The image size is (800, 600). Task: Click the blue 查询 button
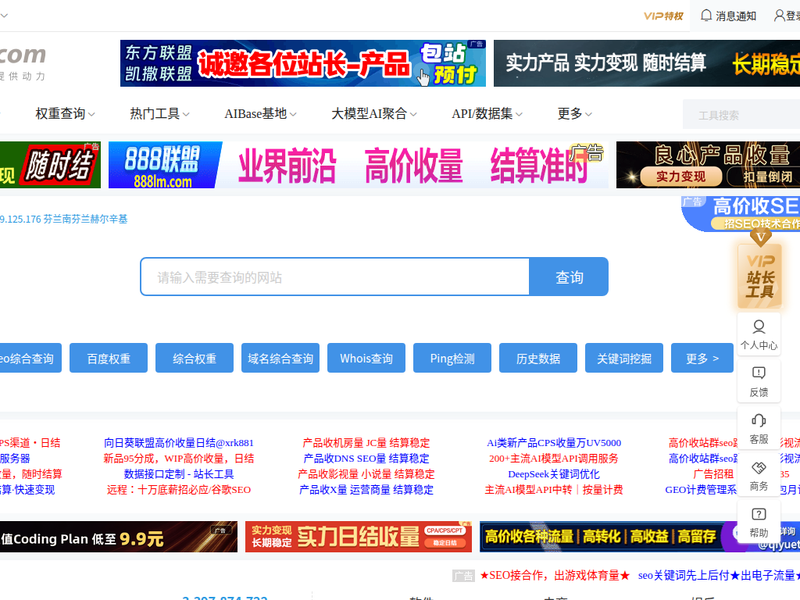[568, 277]
